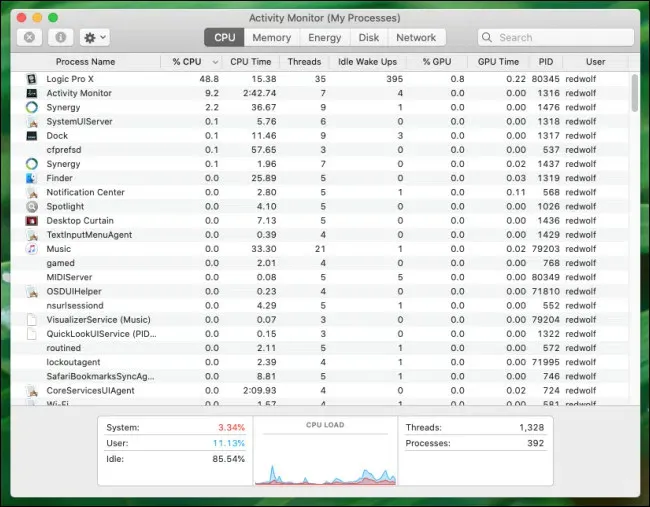This screenshot has height=507, width=650.
Task: Click the User 11.13% value
Action: (x=229, y=443)
